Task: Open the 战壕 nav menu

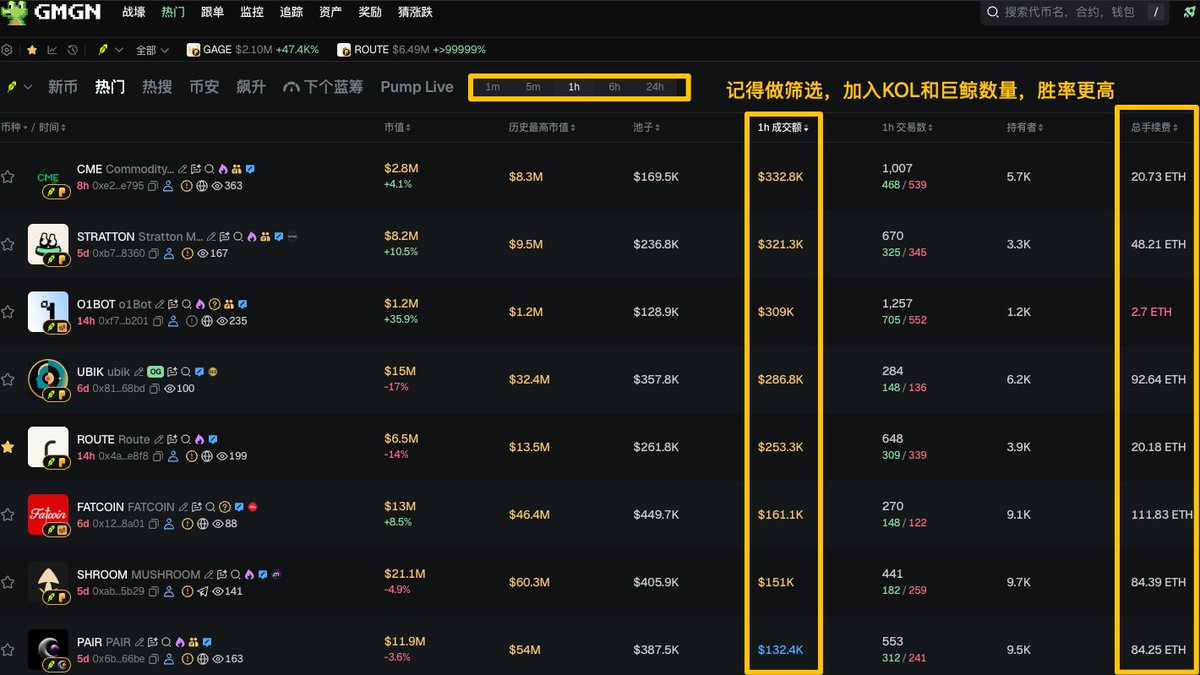Action: click(133, 12)
